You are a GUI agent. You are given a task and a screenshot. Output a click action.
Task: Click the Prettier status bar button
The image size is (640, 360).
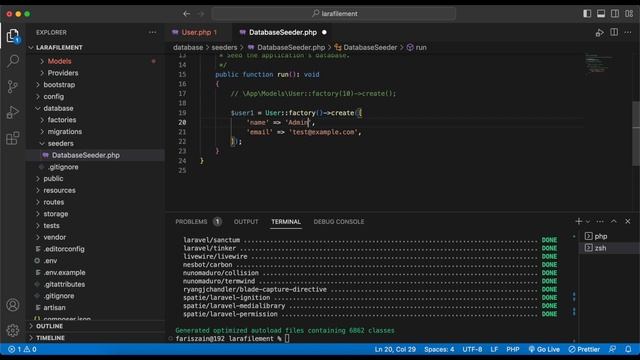click(x=584, y=349)
